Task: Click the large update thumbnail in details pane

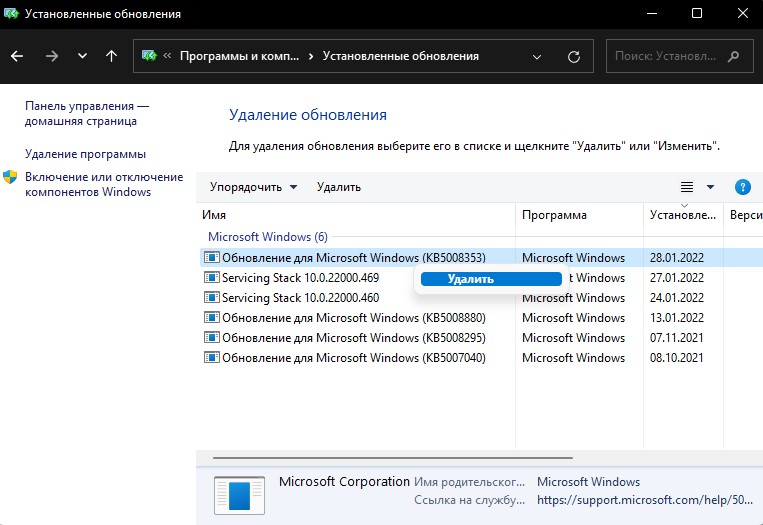Action: click(x=239, y=495)
